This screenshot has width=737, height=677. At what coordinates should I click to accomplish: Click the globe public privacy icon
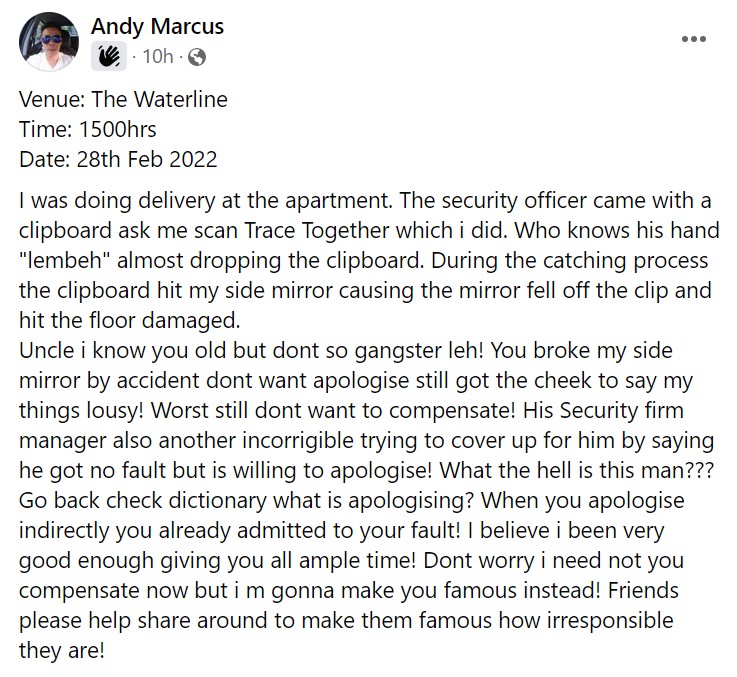tap(196, 57)
